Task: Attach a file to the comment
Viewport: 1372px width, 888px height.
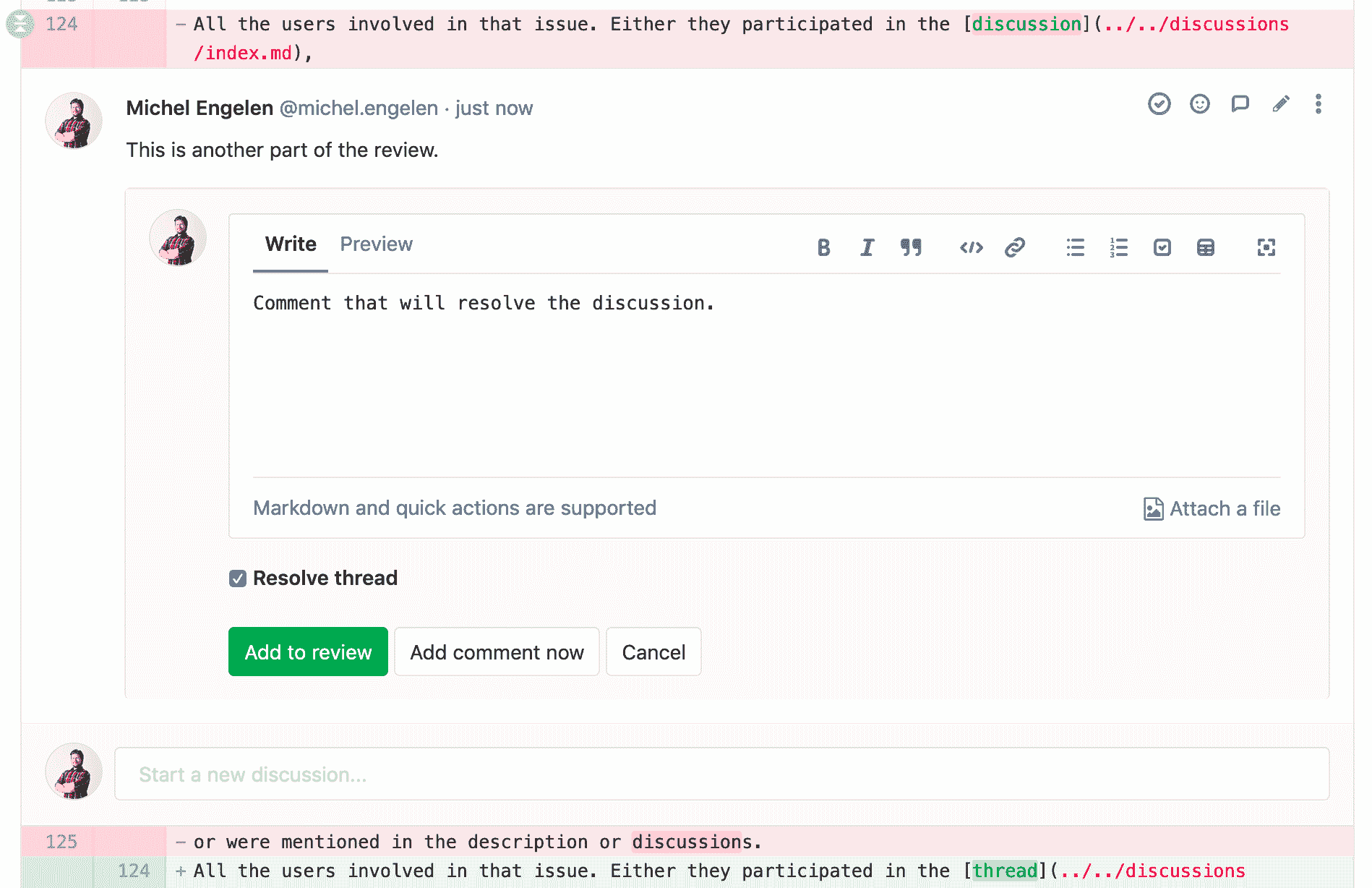Action: click(1212, 508)
